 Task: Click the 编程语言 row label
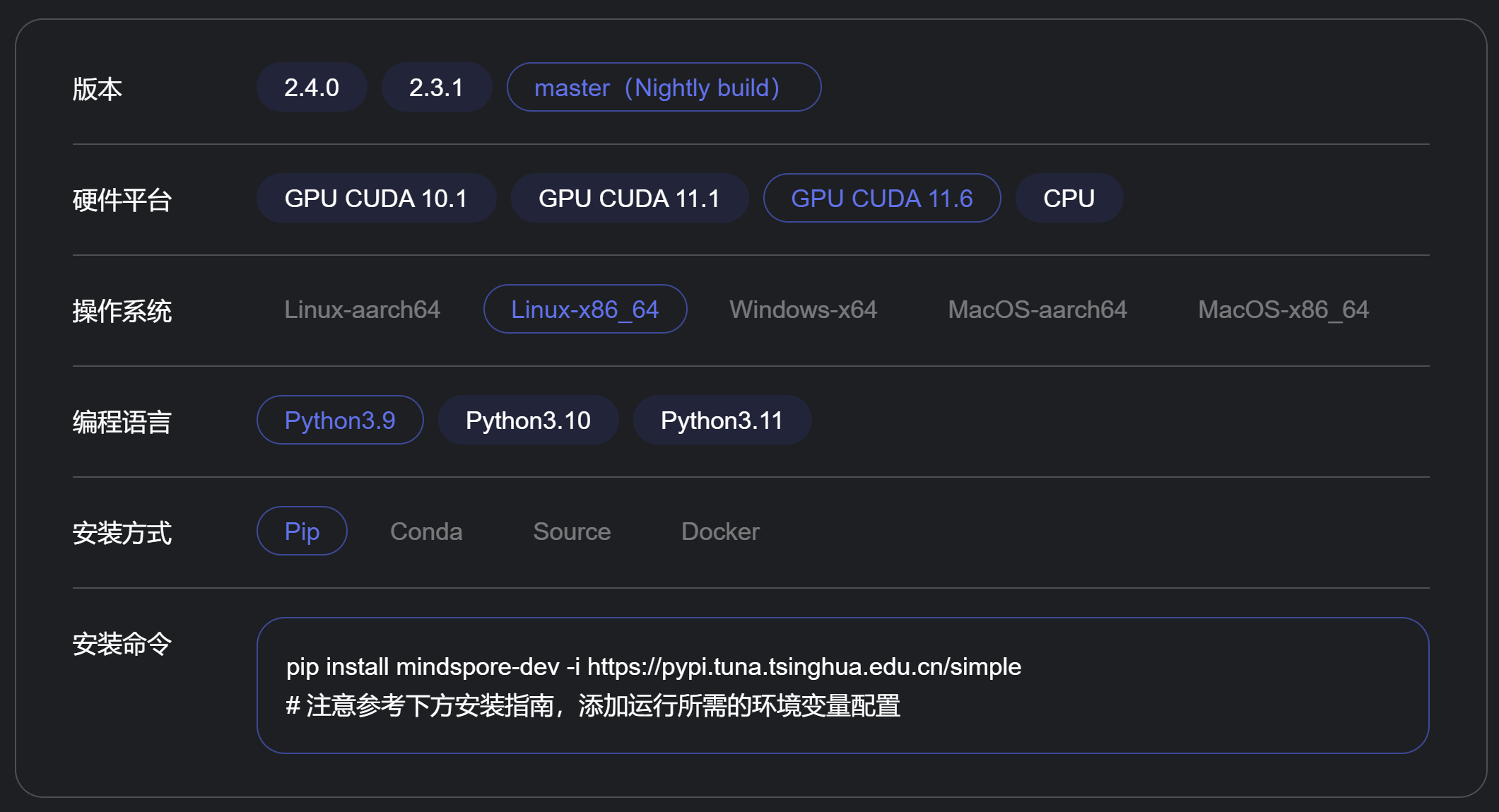coord(122,422)
